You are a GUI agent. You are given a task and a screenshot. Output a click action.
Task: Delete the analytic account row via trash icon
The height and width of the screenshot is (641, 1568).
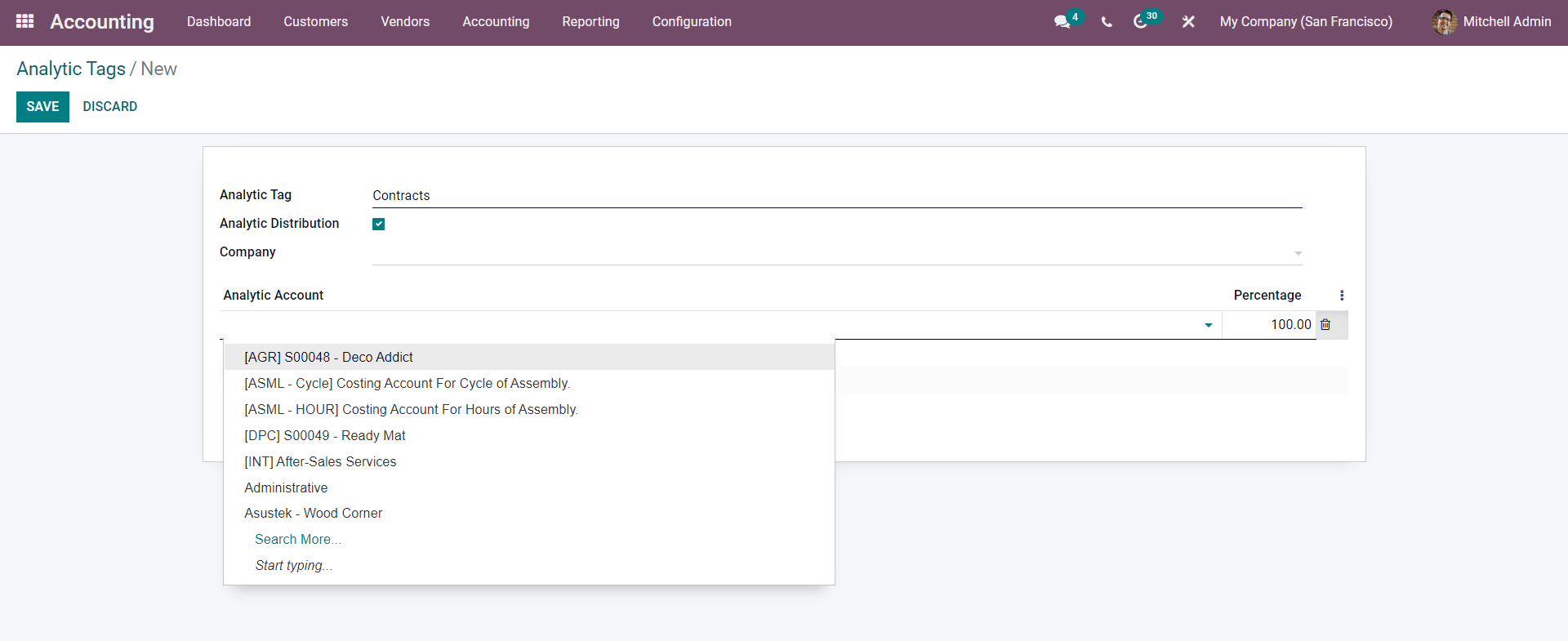tap(1325, 324)
